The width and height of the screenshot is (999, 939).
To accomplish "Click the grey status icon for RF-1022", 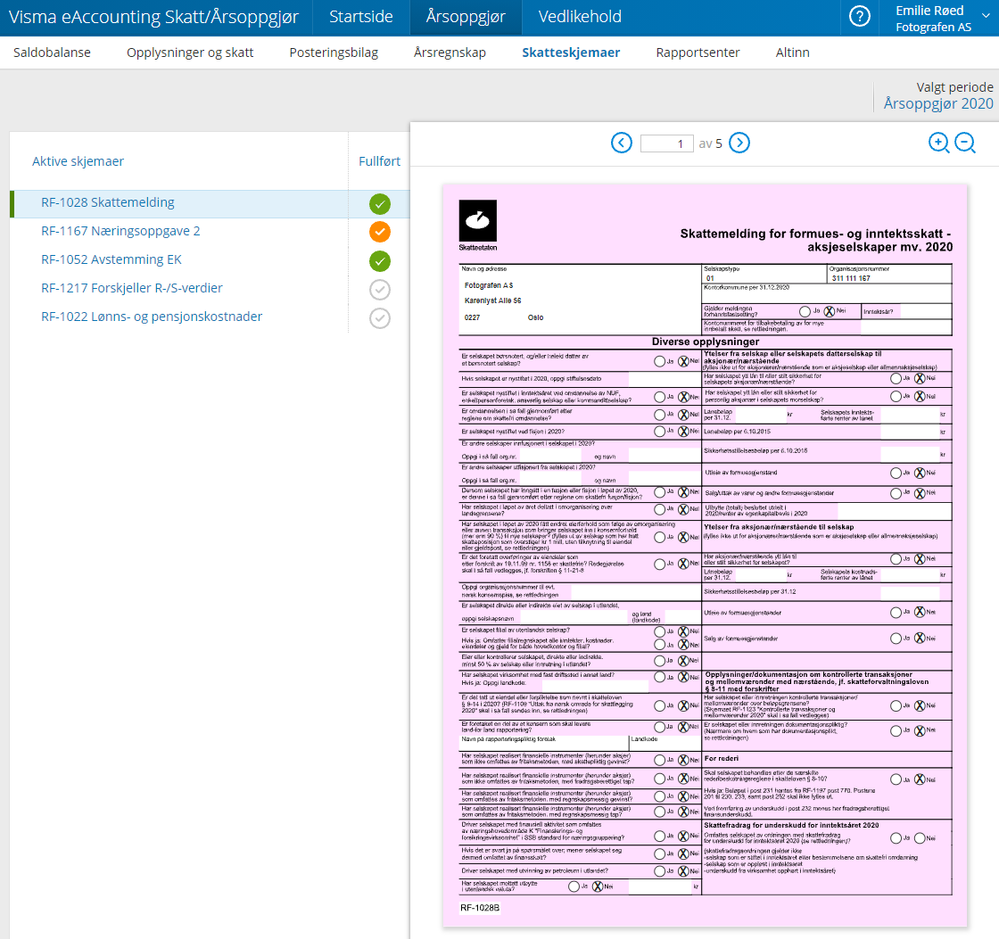I will coord(380,318).
